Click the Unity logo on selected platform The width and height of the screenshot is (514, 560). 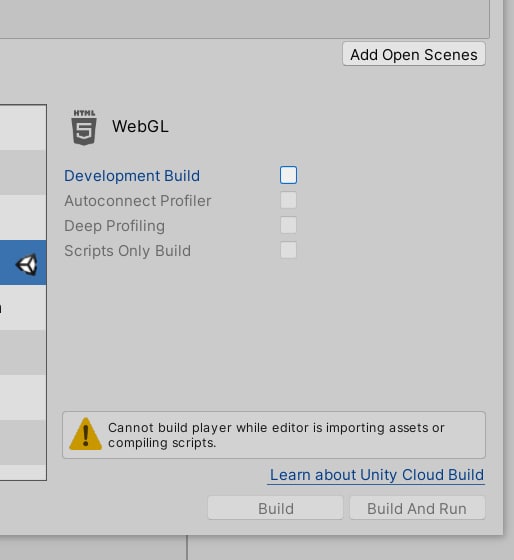[x=27, y=264]
